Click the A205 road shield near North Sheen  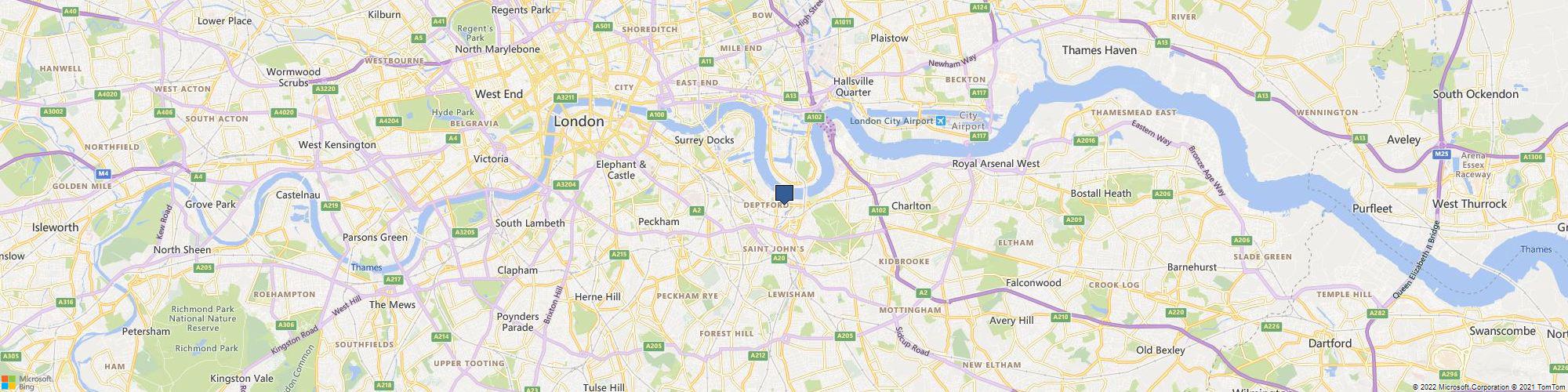click(x=204, y=268)
